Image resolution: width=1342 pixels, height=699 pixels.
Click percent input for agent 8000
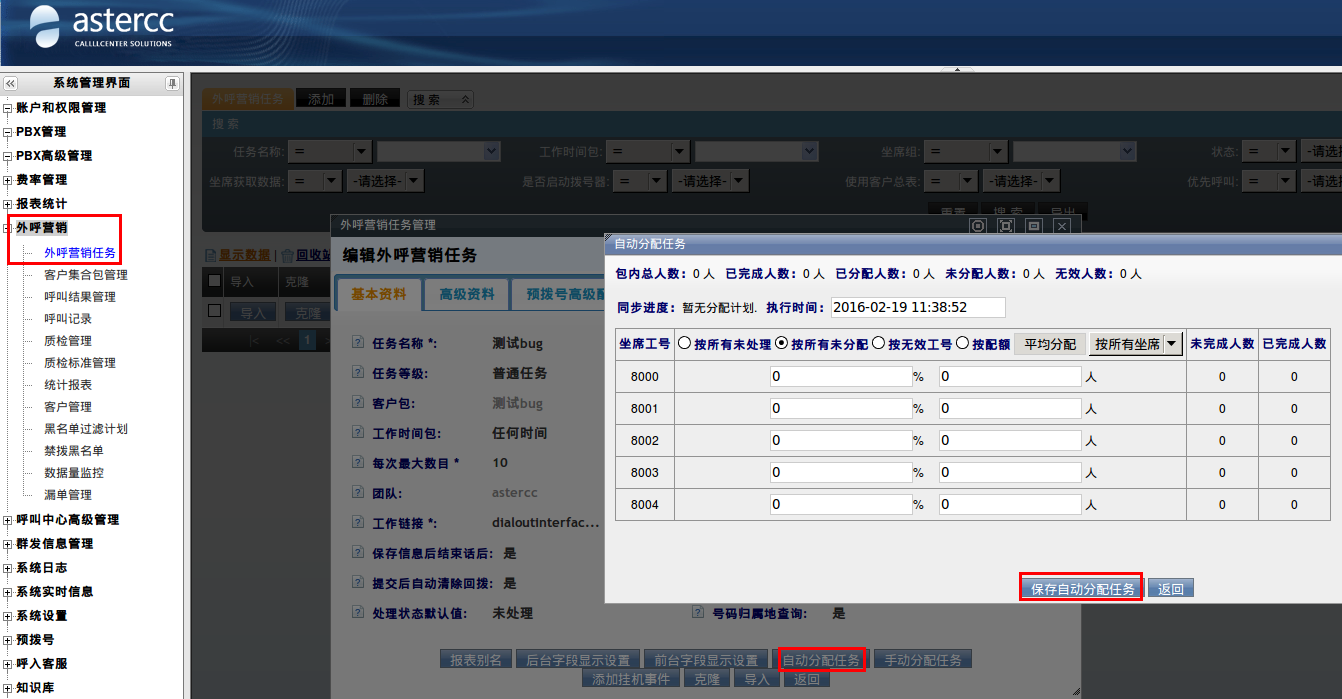pyautogui.click(x=840, y=377)
